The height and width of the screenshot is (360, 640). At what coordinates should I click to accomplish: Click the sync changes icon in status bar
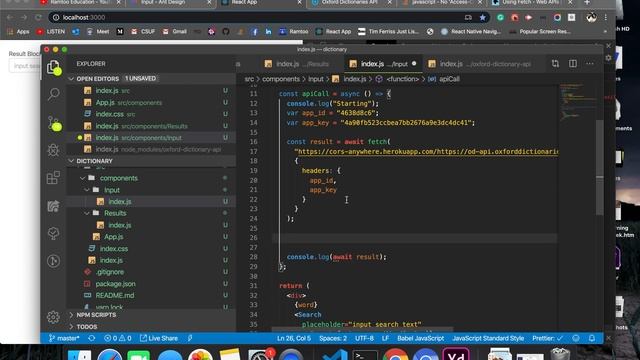tap(92, 338)
